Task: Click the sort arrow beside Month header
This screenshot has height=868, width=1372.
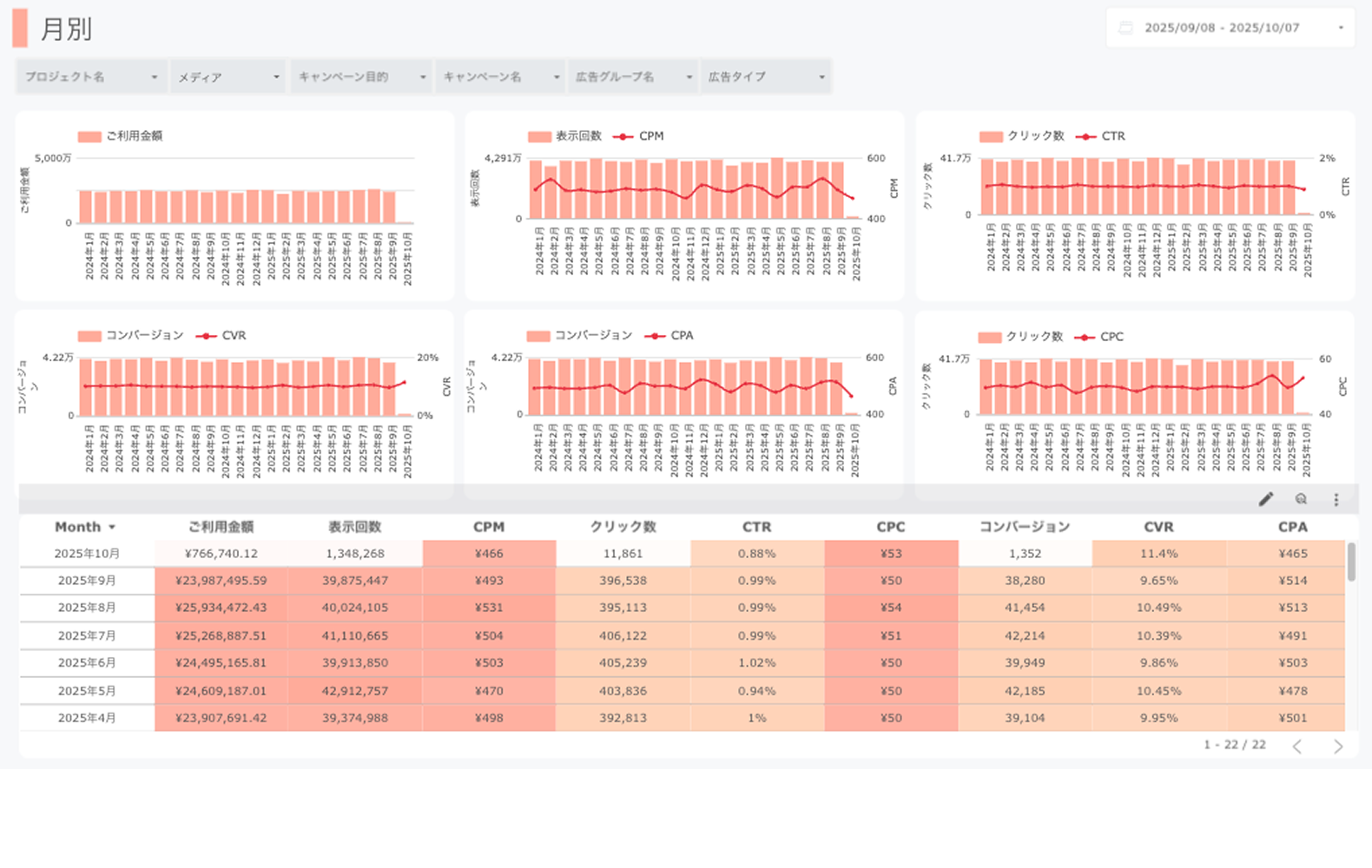Action: point(112,528)
